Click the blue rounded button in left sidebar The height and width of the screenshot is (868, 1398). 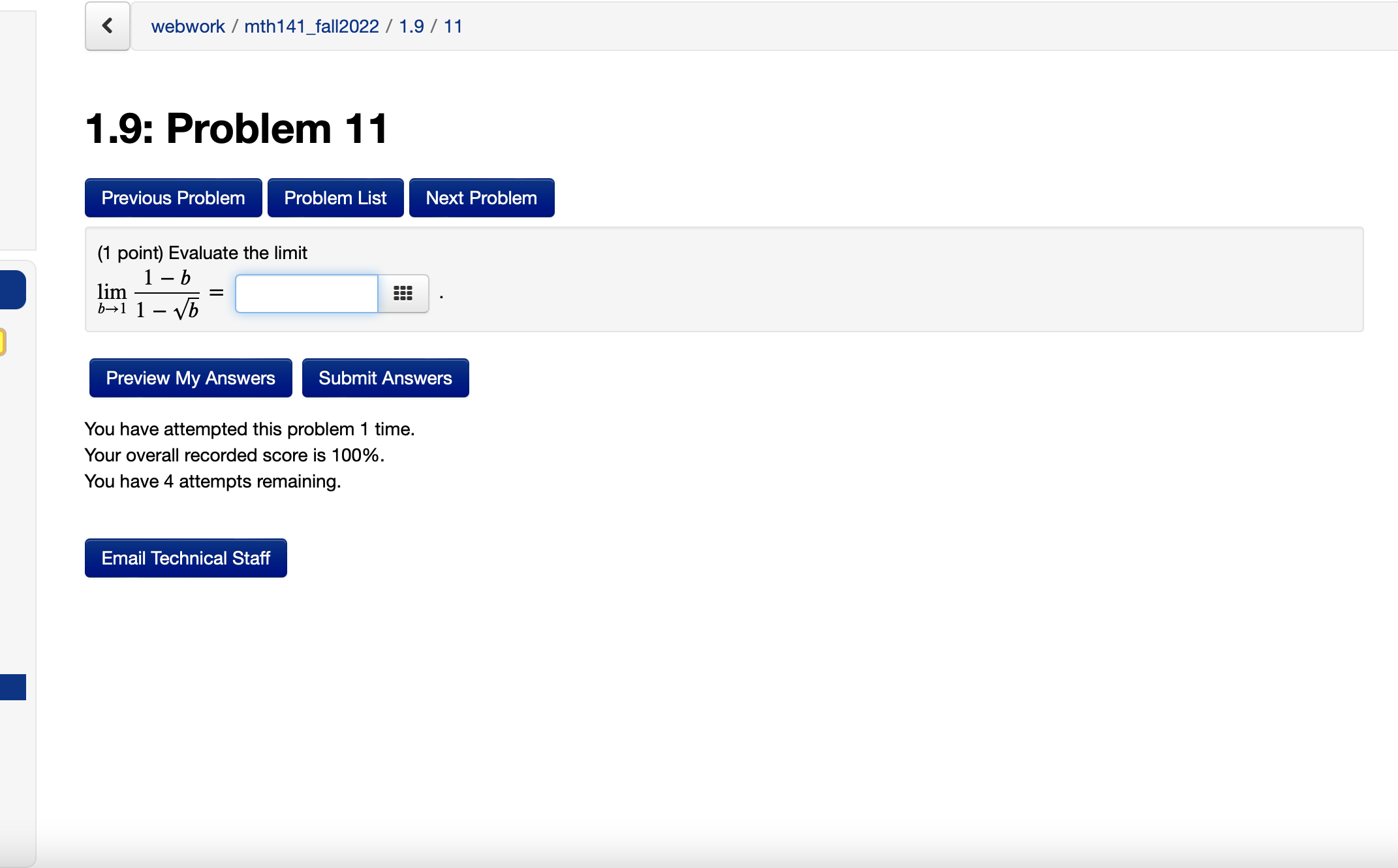13,290
